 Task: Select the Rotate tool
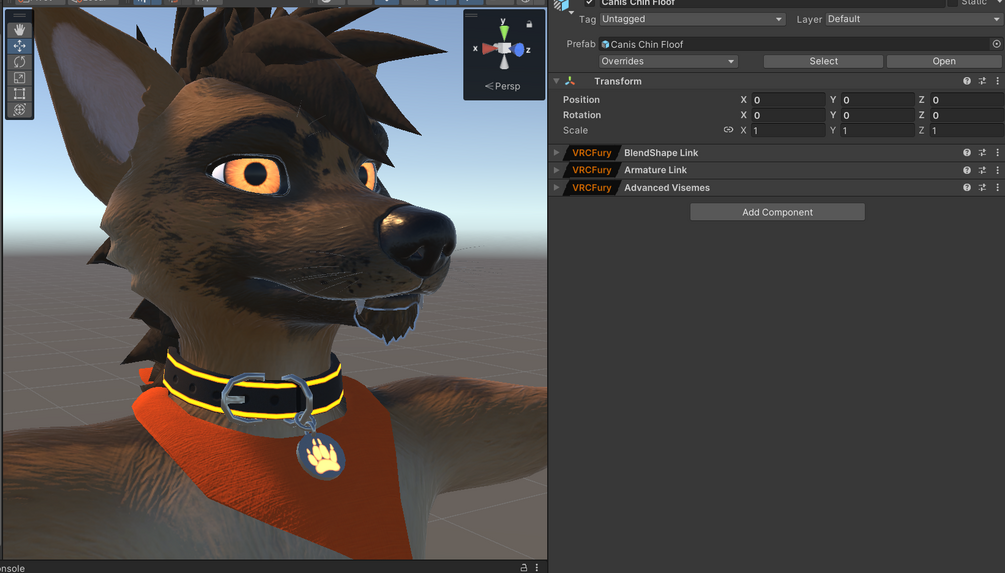pyautogui.click(x=19, y=62)
